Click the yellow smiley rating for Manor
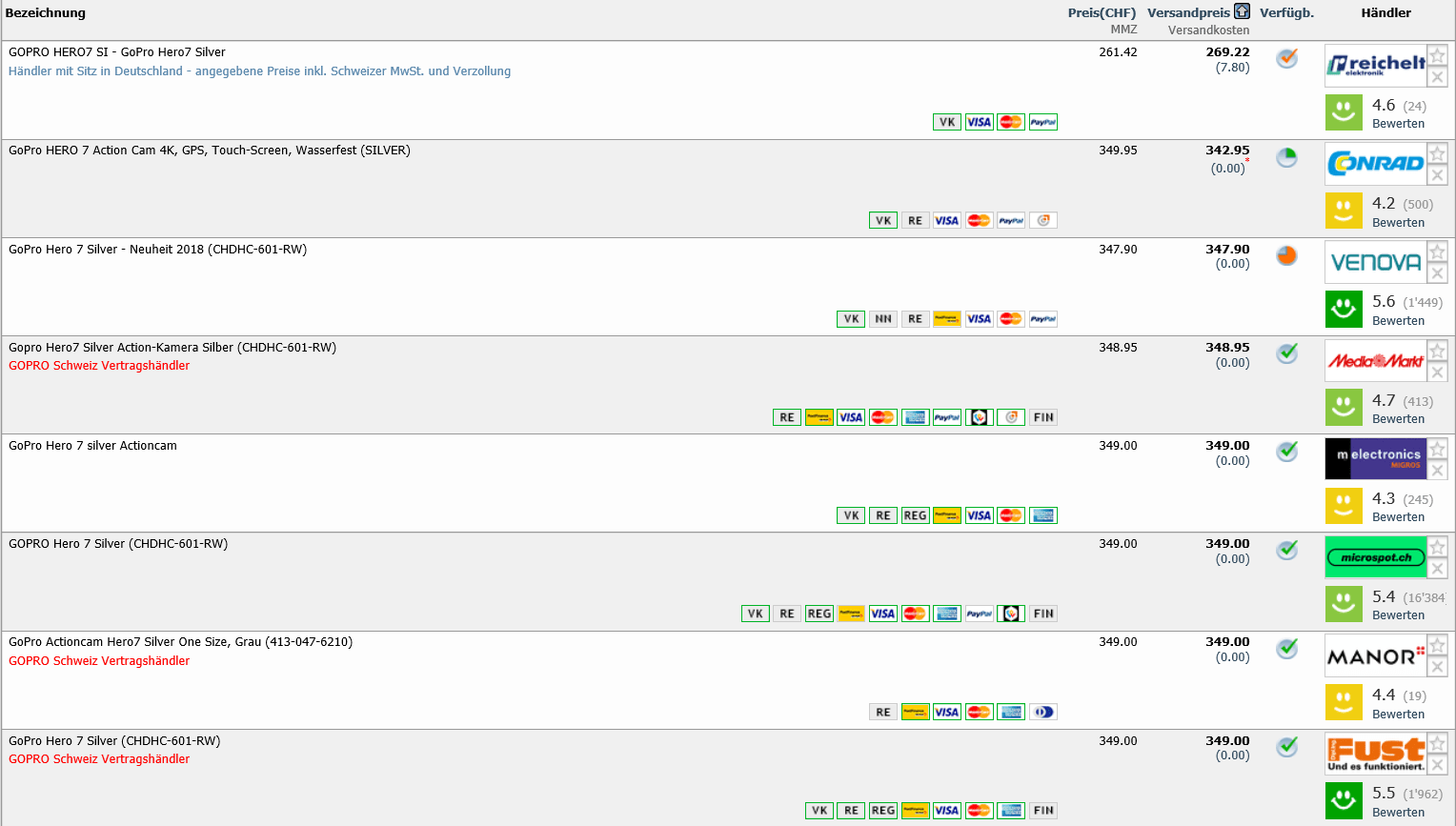This screenshot has height=826, width=1456. coord(1344,702)
